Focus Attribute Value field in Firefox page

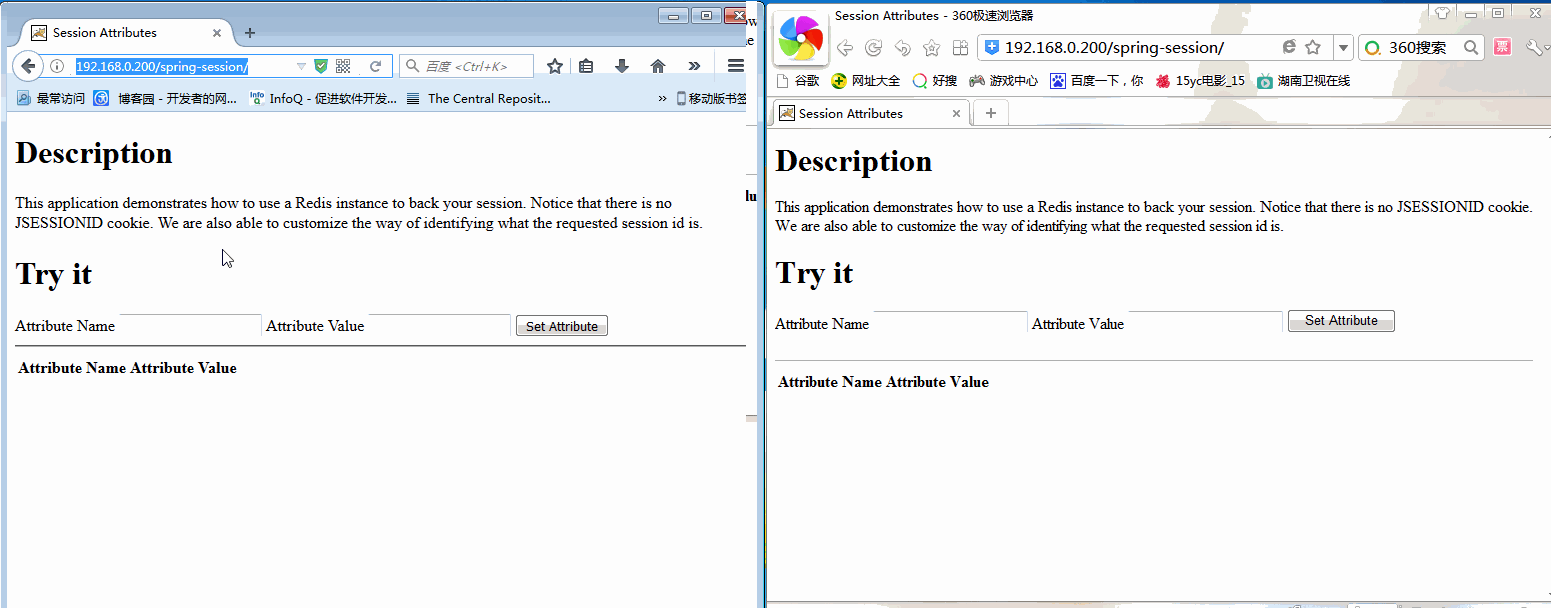[x=439, y=325]
